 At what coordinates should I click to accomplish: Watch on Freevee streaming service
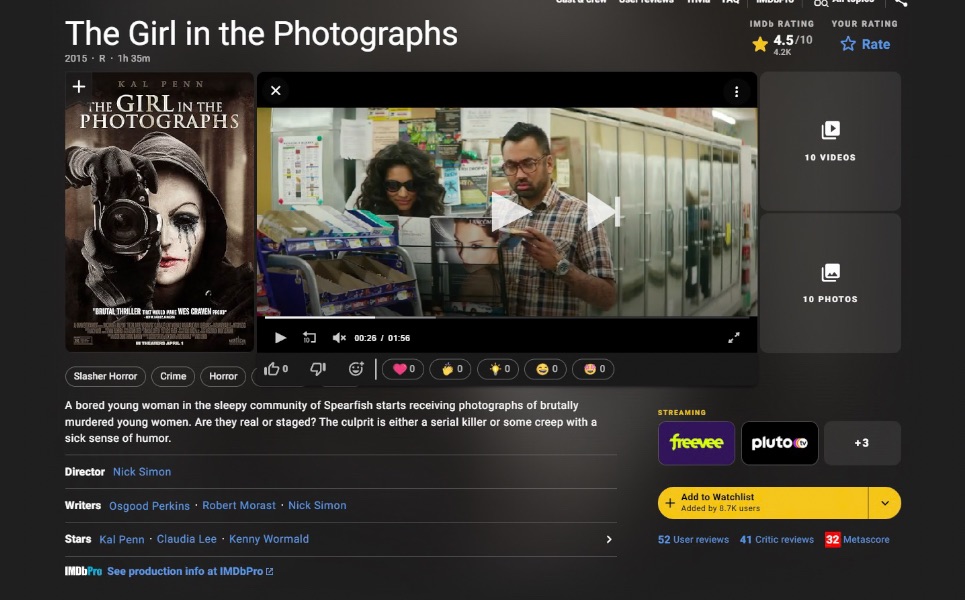pos(696,443)
